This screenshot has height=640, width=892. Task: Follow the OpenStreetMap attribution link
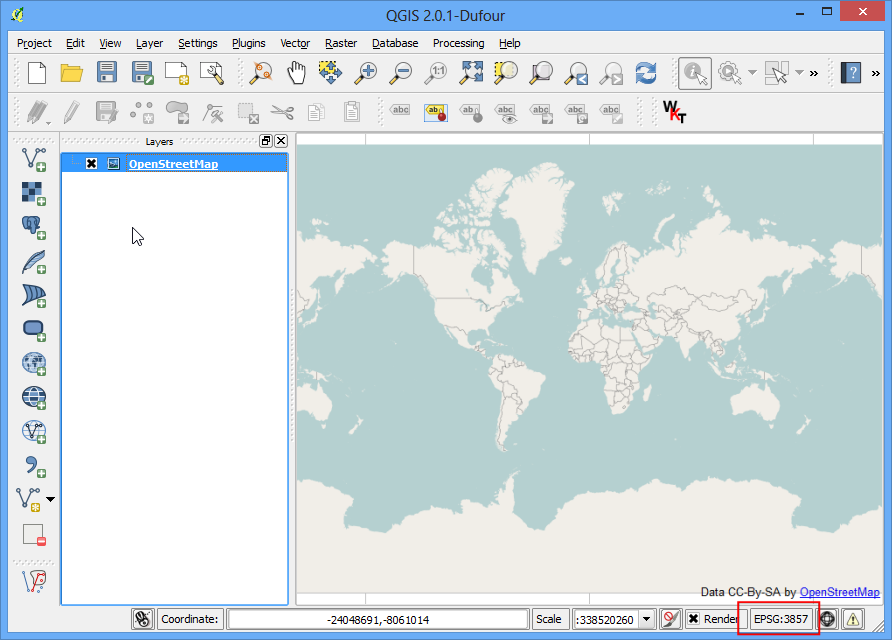pyautogui.click(x=840, y=592)
